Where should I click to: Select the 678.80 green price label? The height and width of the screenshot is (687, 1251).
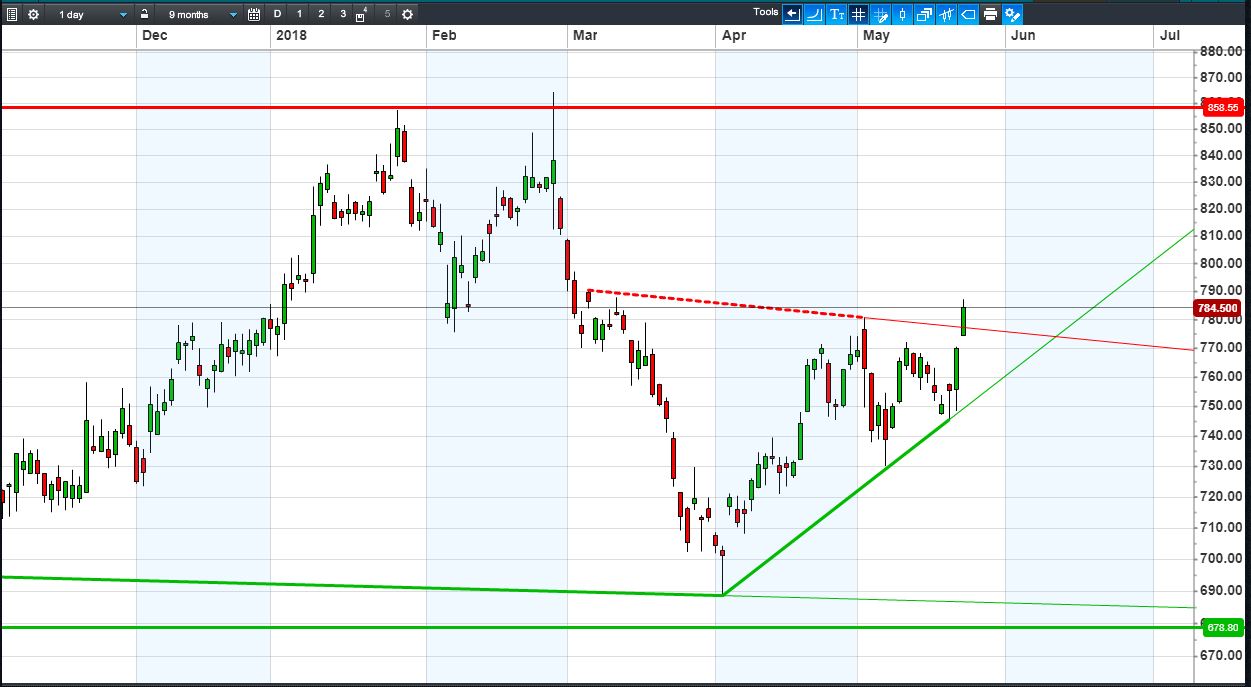1223,628
